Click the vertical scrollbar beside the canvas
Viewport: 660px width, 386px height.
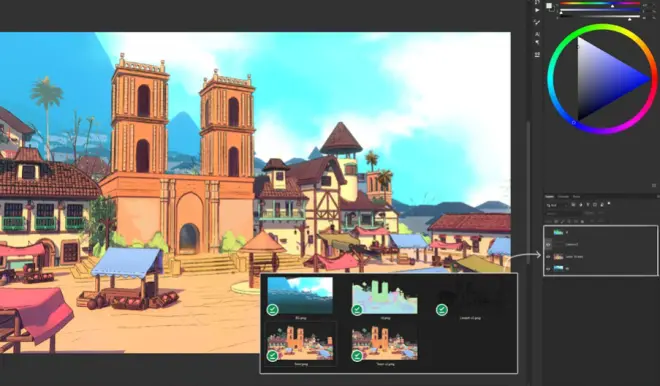[529, 193]
